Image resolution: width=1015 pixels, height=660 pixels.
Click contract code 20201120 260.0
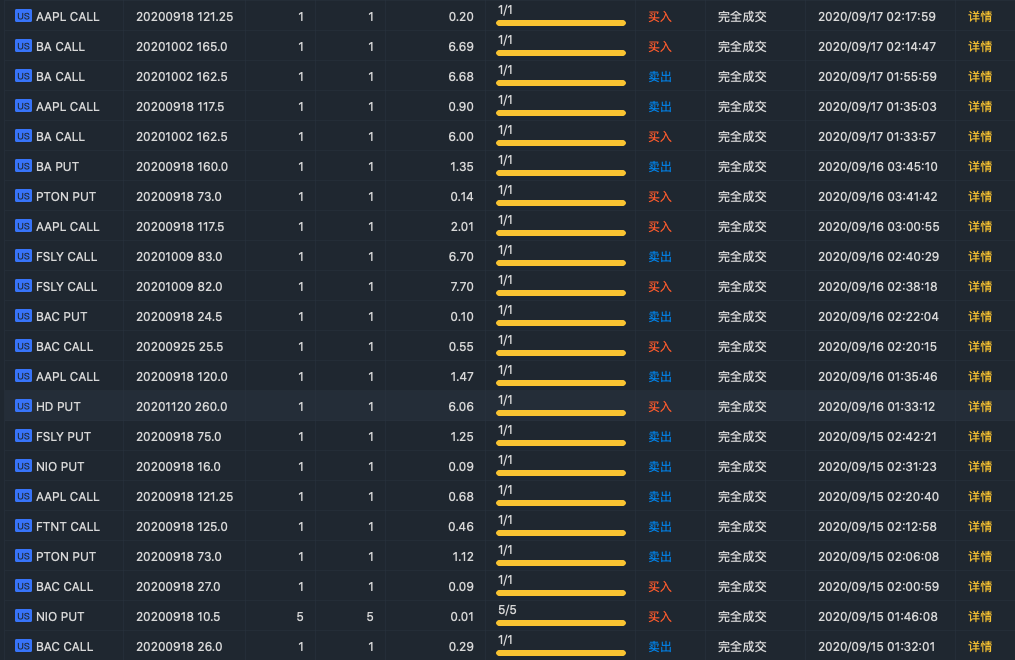pyautogui.click(x=182, y=406)
